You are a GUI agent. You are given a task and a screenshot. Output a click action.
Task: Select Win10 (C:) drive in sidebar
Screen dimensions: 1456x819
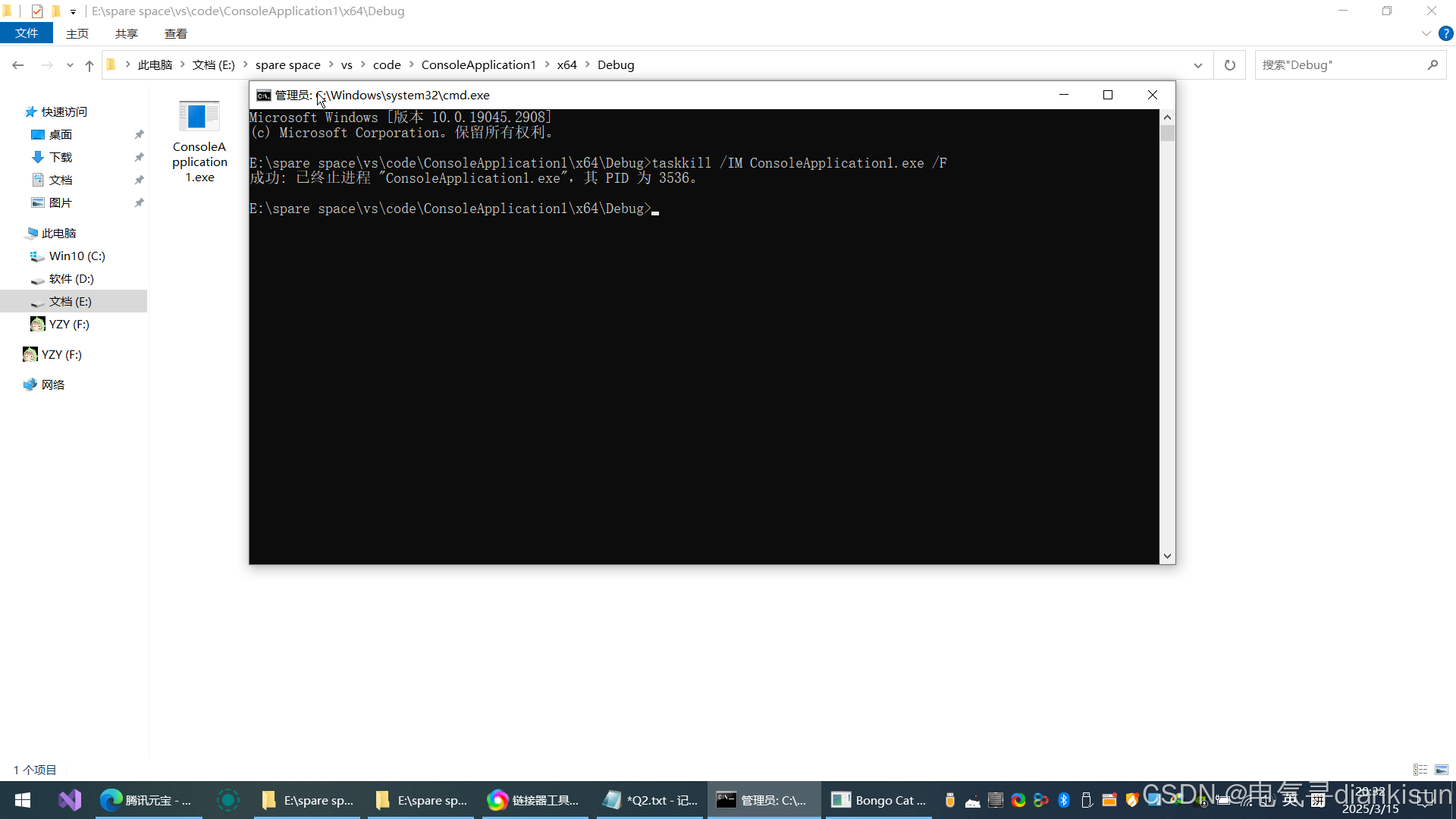(x=77, y=256)
